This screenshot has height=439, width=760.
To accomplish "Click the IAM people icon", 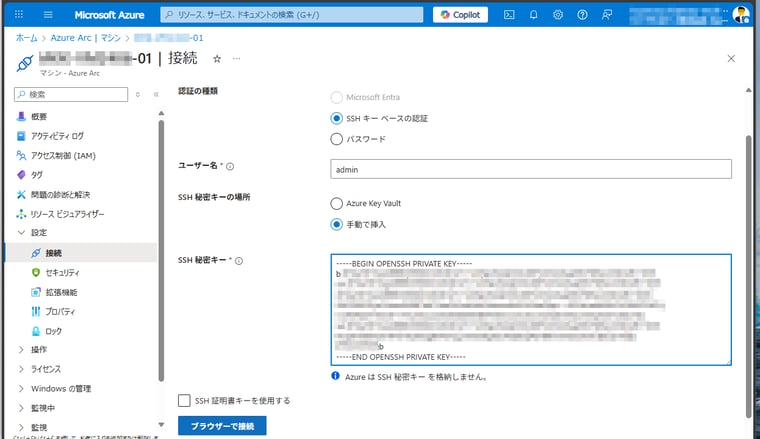I will 21,156.
